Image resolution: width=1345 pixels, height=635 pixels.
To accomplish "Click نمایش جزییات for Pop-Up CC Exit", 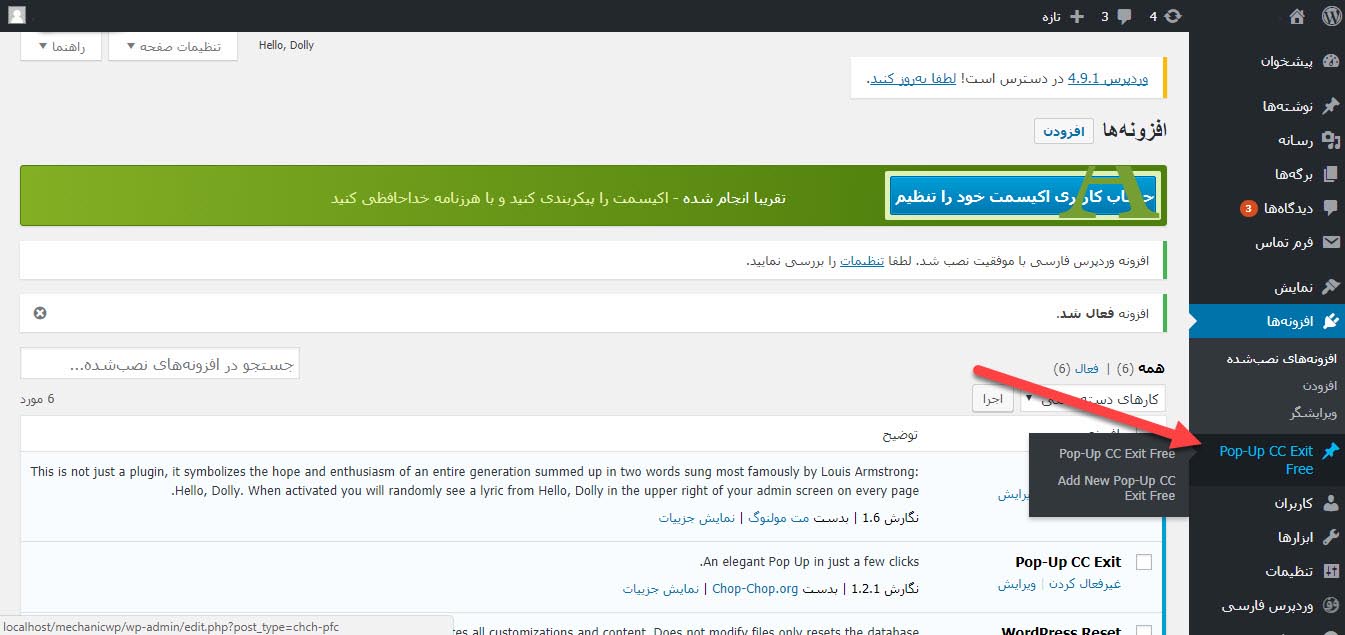I will pyautogui.click(x=663, y=588).
